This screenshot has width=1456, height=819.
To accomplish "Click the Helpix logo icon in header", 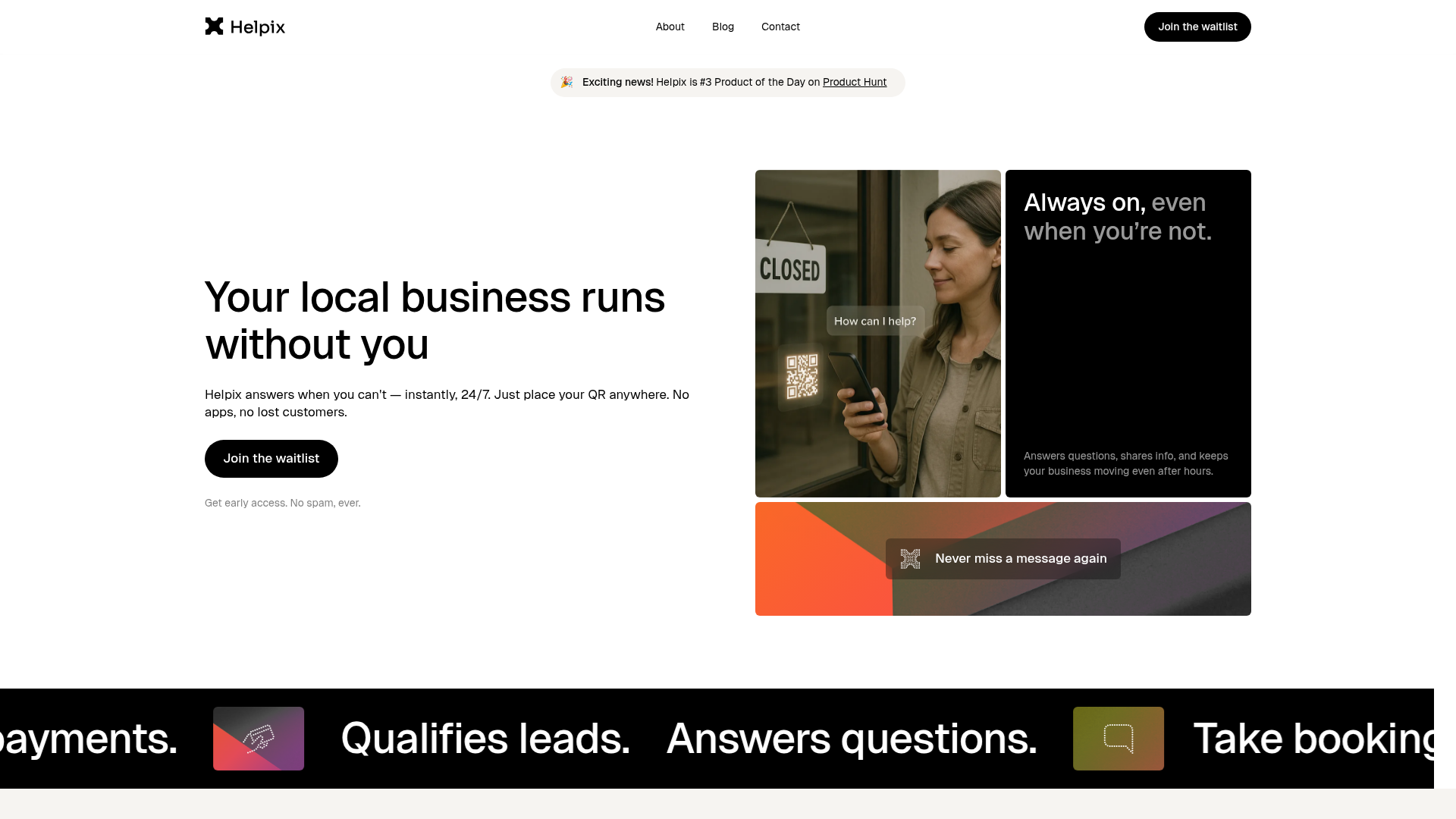I will click(x=215, y=27).
